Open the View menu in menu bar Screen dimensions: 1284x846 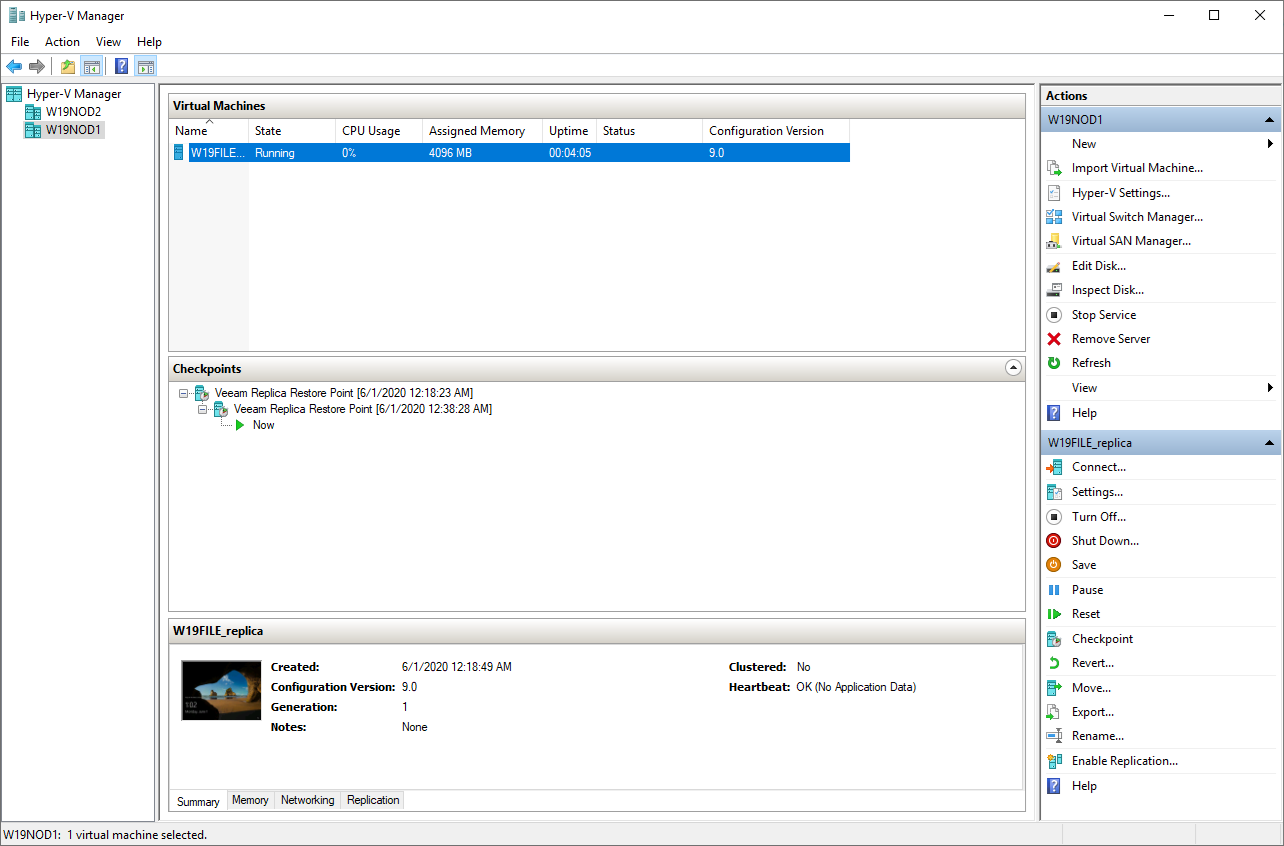pos(108,42)
